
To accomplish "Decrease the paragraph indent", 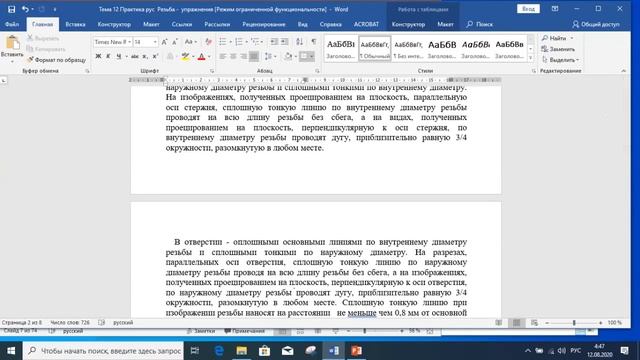I will 274,42.
